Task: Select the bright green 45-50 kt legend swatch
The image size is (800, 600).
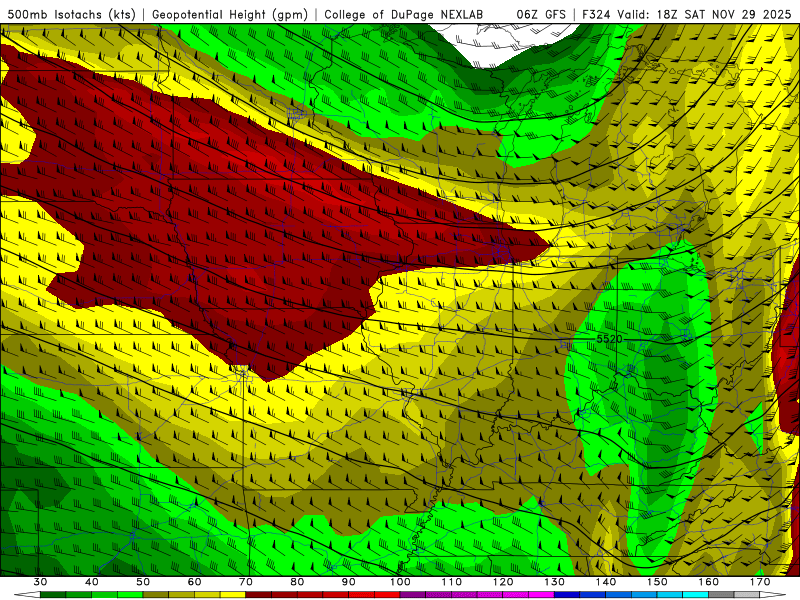Action: (130, 595)
